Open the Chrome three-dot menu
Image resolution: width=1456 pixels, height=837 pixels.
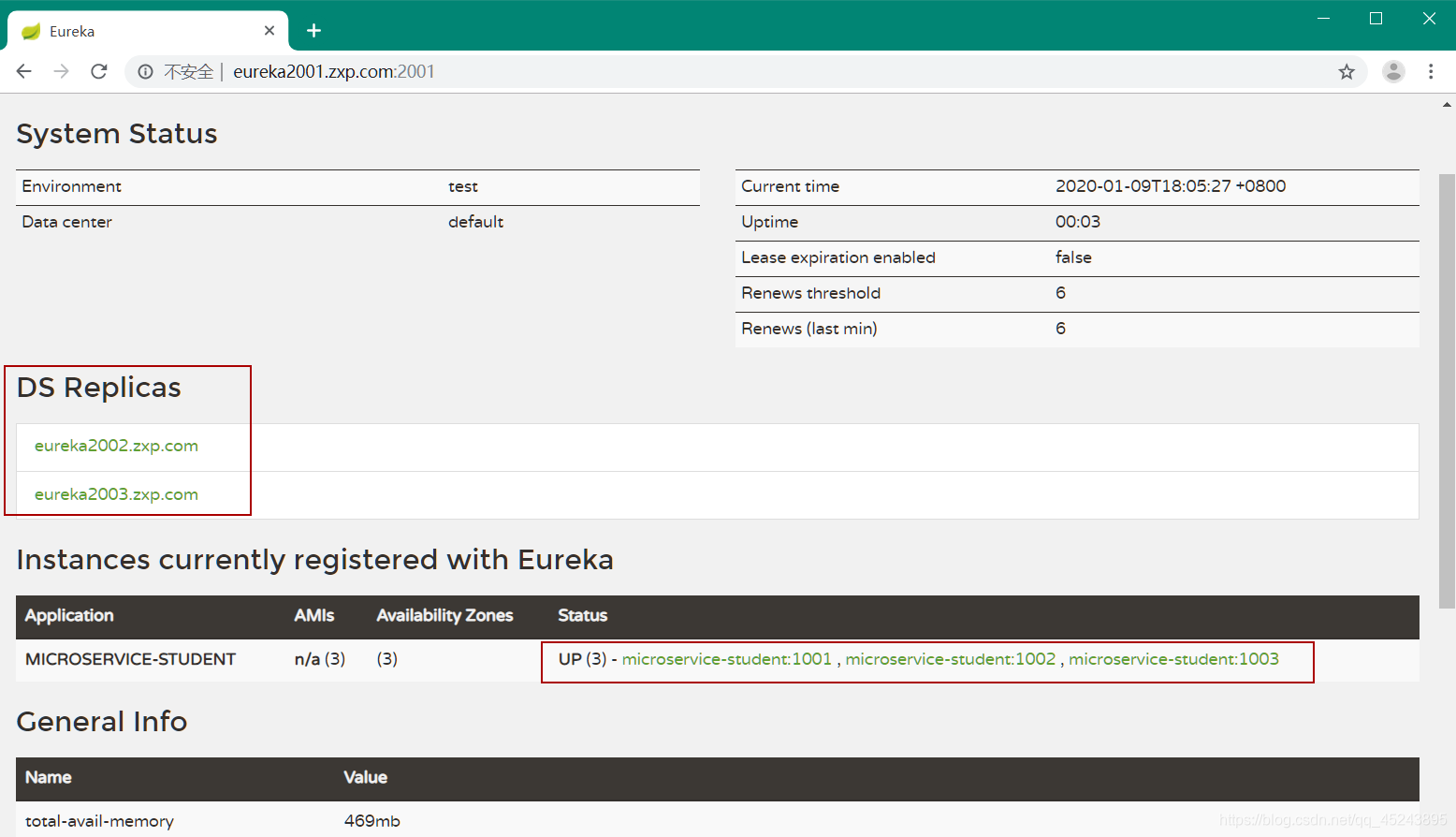click(1431, 71)
